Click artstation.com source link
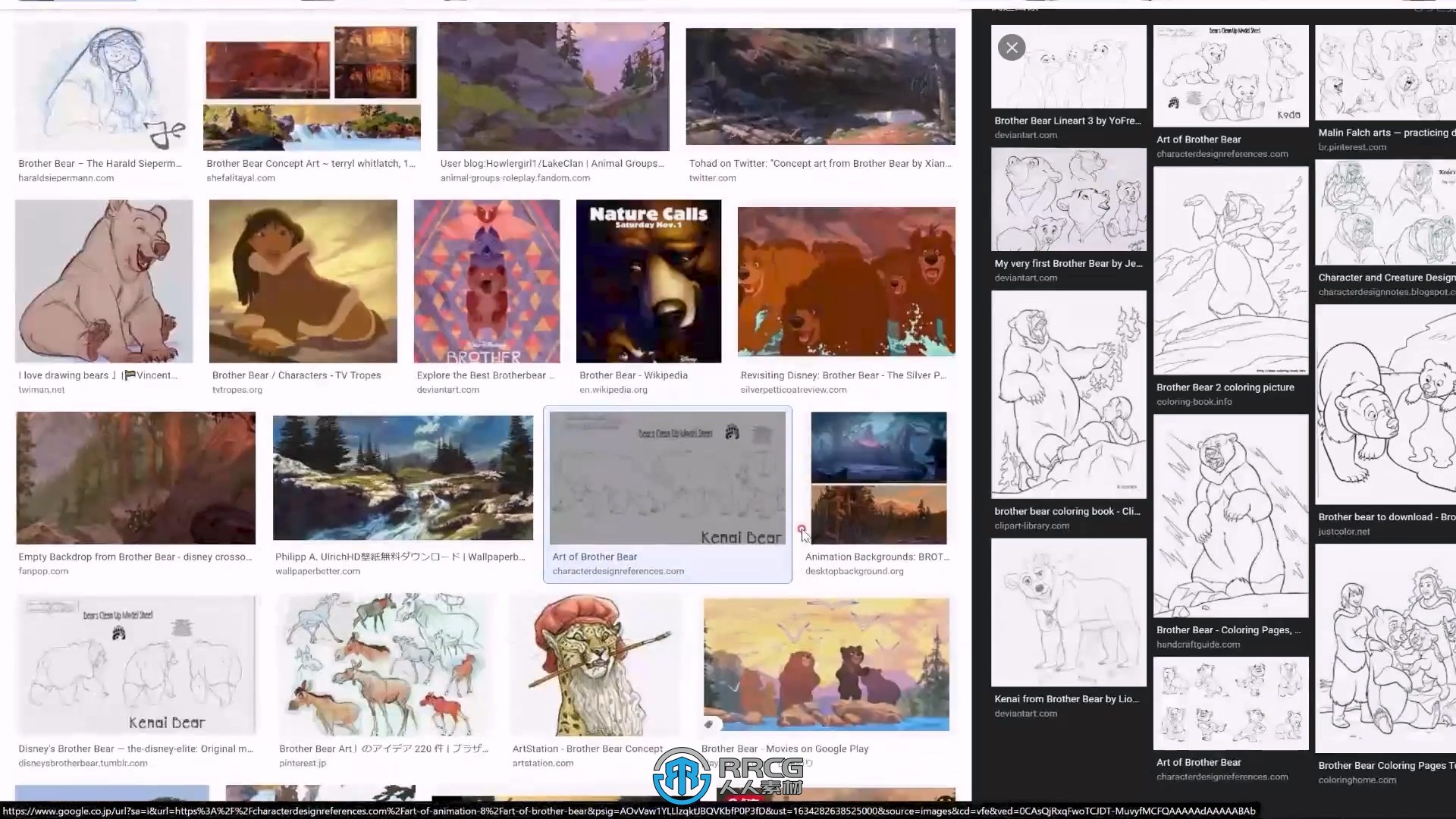Screen dimensions: 1456x819 pyautogui.click(x=543, y=764)
